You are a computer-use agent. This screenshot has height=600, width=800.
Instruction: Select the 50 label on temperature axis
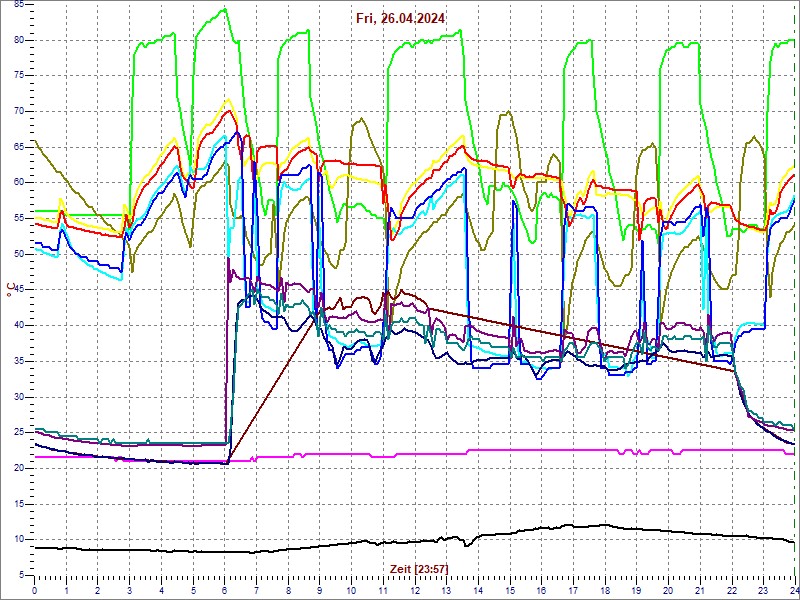pyautogui.click(x=18, y=254)
